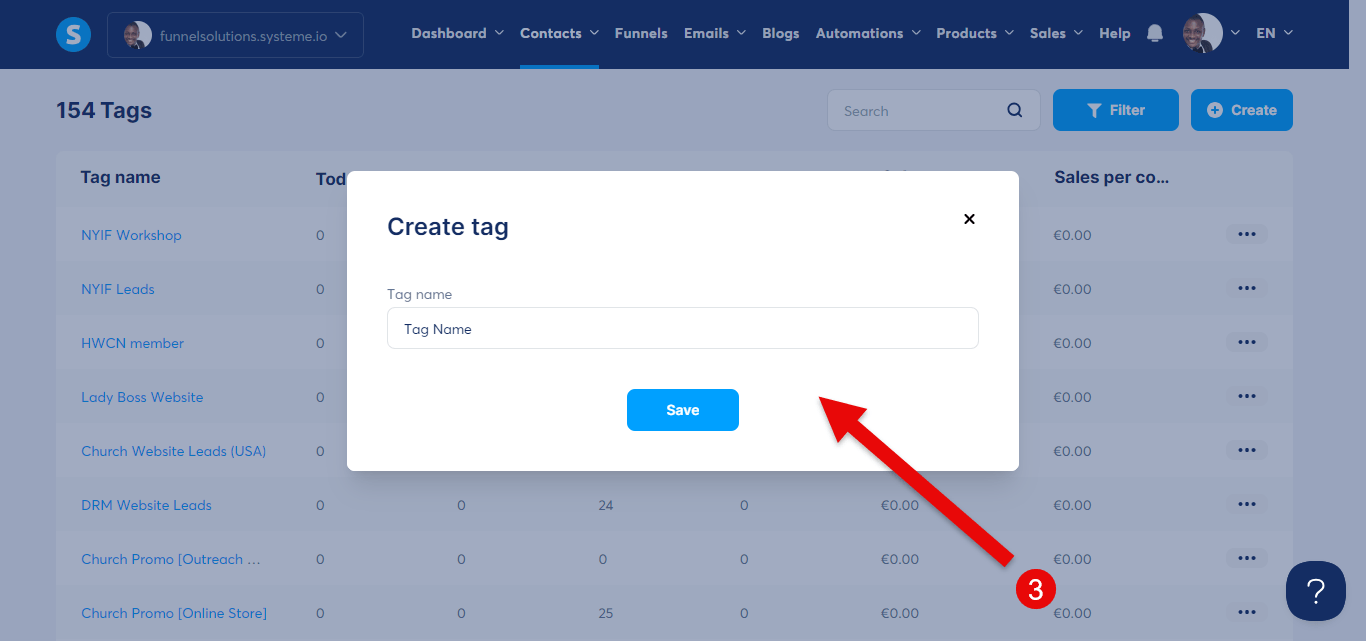Open the Blogs menu item
This screenshot has width=1366, height=641.
tap(780, 33)
